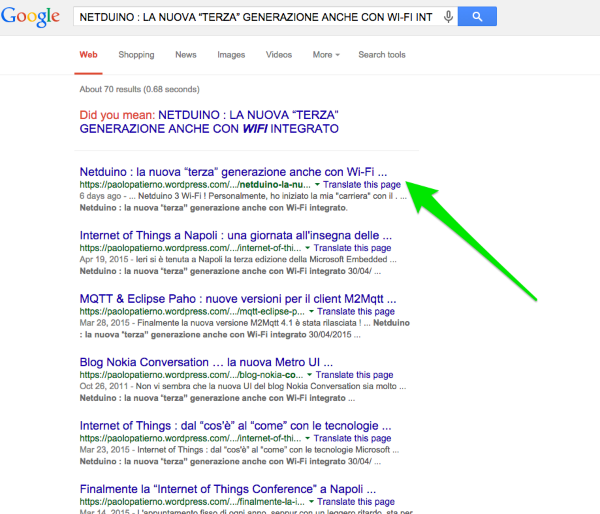Open the News results tab
Image resolution: width=600 pixels, height=514 pixels.
(x=186, y=55)
